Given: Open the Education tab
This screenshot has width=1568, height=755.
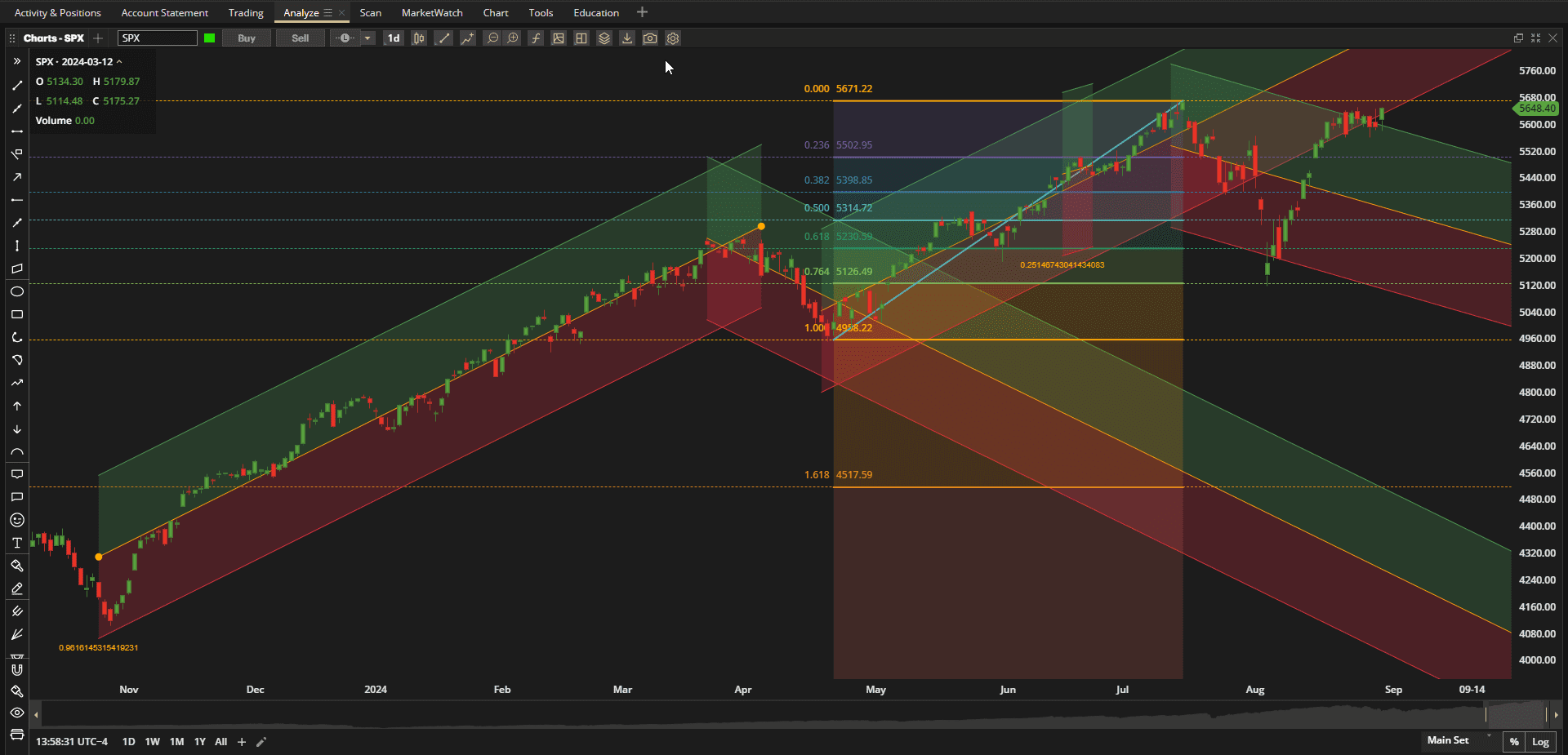Looking at the screenshot, I should pos(596,13).
